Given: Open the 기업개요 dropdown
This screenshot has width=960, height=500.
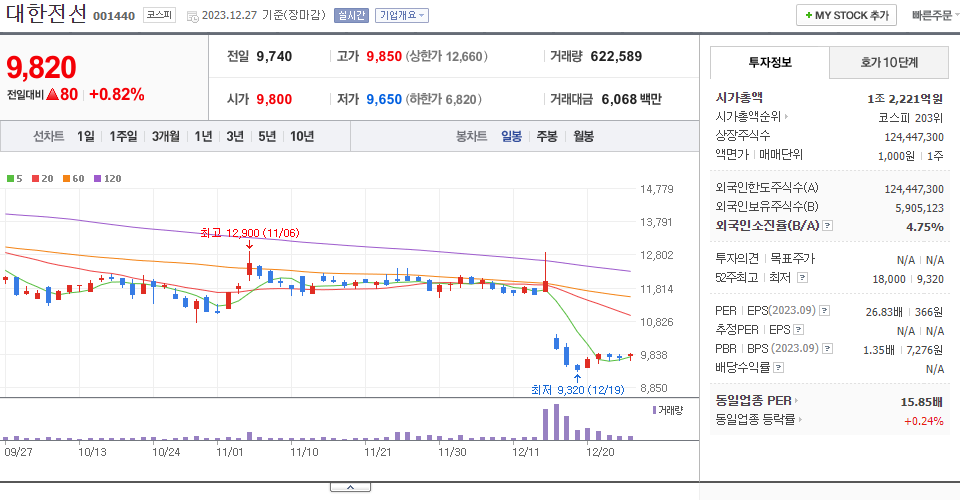Looking at the screenshot, I should 402,15.
